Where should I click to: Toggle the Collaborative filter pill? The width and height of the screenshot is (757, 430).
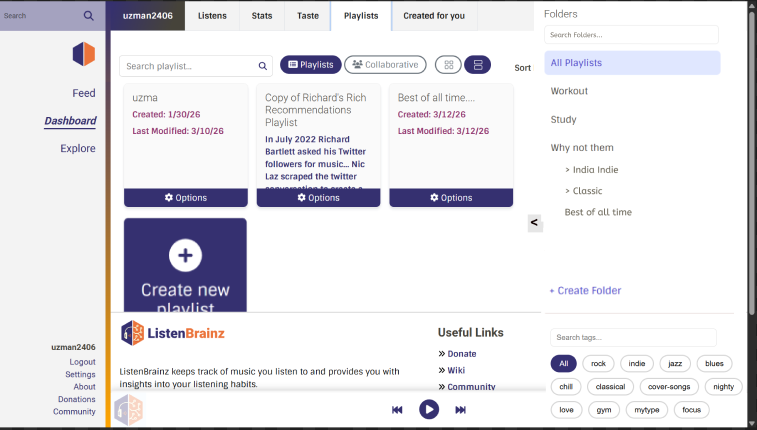click(385, 65)
